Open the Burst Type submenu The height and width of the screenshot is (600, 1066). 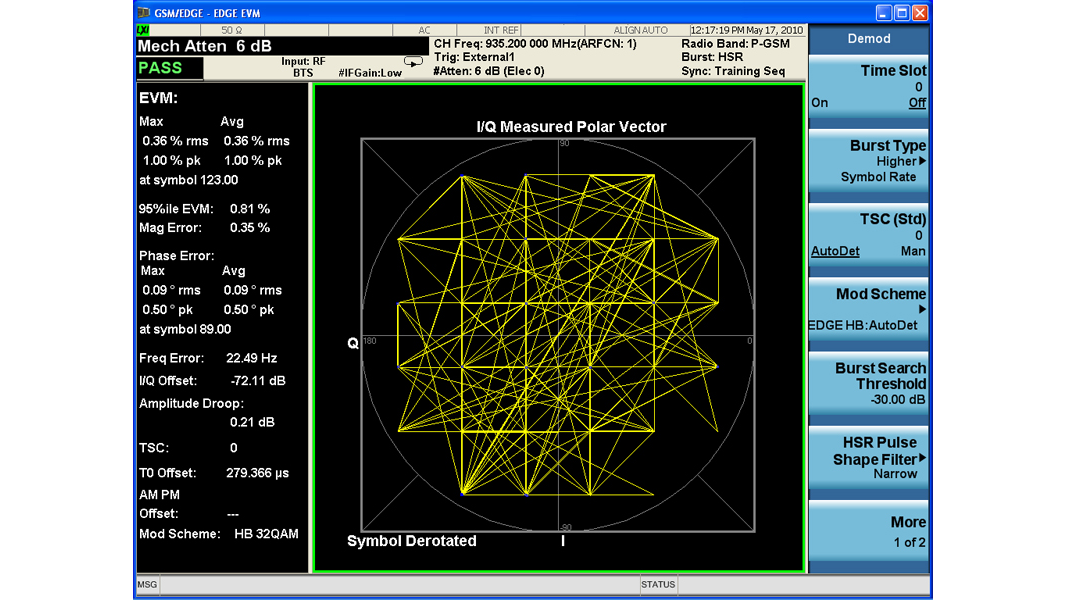868,161
